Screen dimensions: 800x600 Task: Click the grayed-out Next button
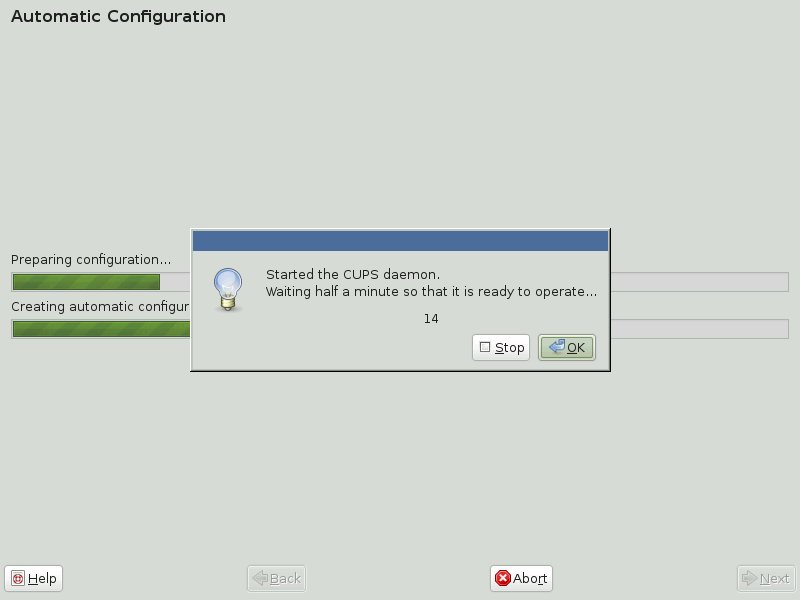766,579
